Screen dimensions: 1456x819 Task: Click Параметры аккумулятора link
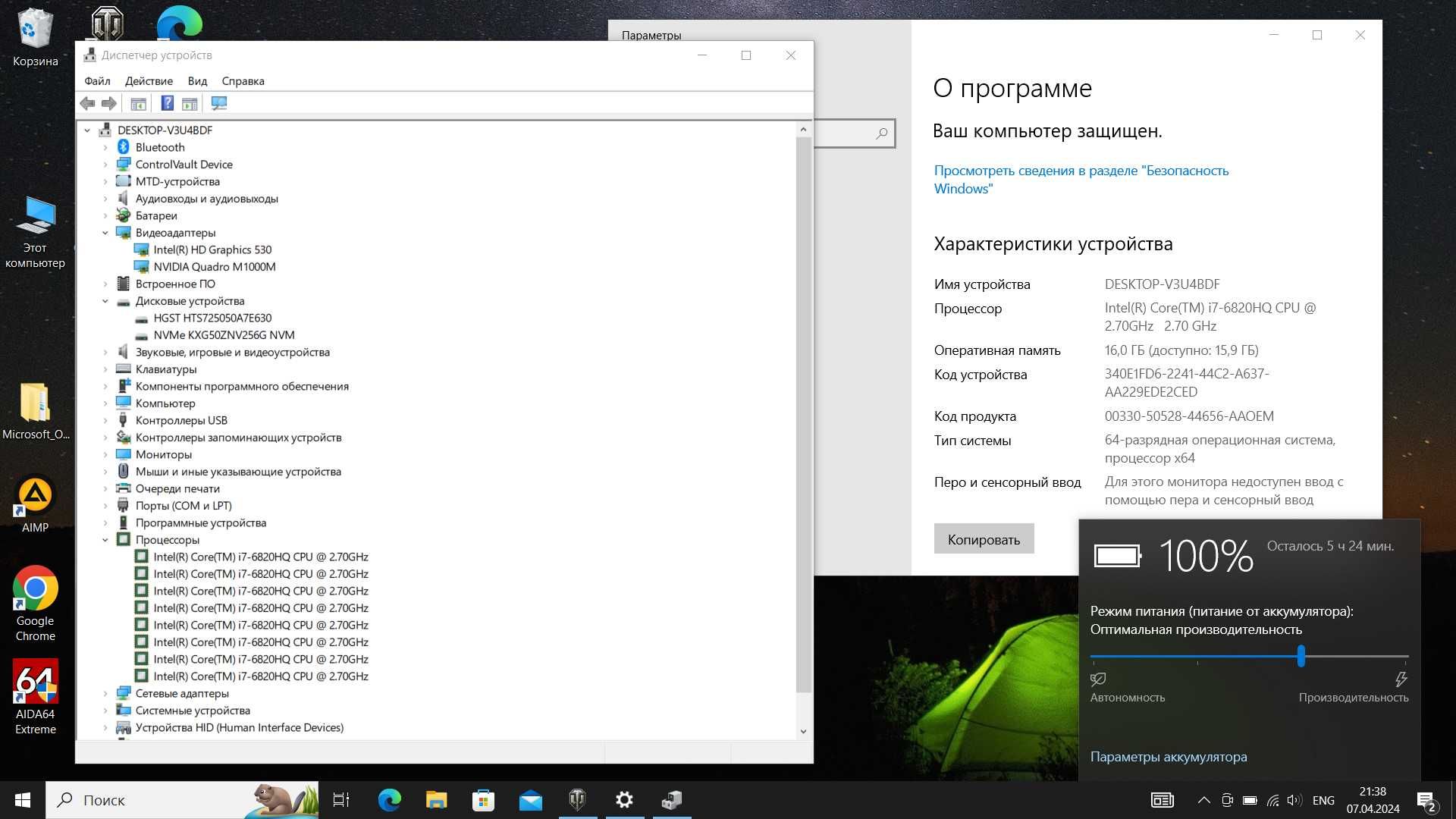[x=1169, y=757]
